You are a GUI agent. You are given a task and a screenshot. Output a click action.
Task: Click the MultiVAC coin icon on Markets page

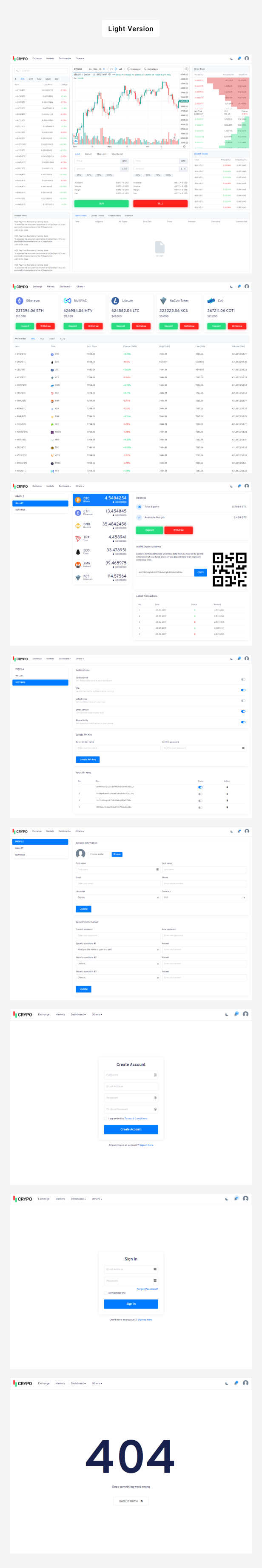[x=68, y=301]
